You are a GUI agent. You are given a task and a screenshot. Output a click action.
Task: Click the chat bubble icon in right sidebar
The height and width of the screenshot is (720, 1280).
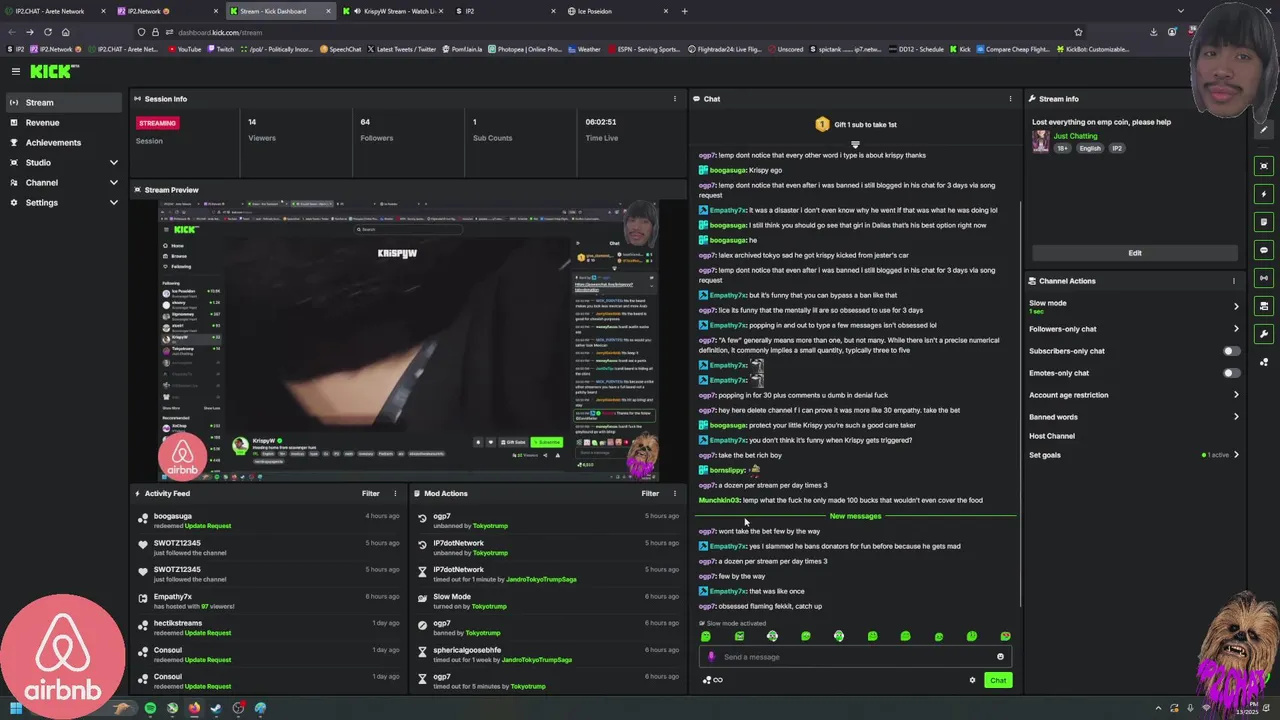pos(1264,250)
